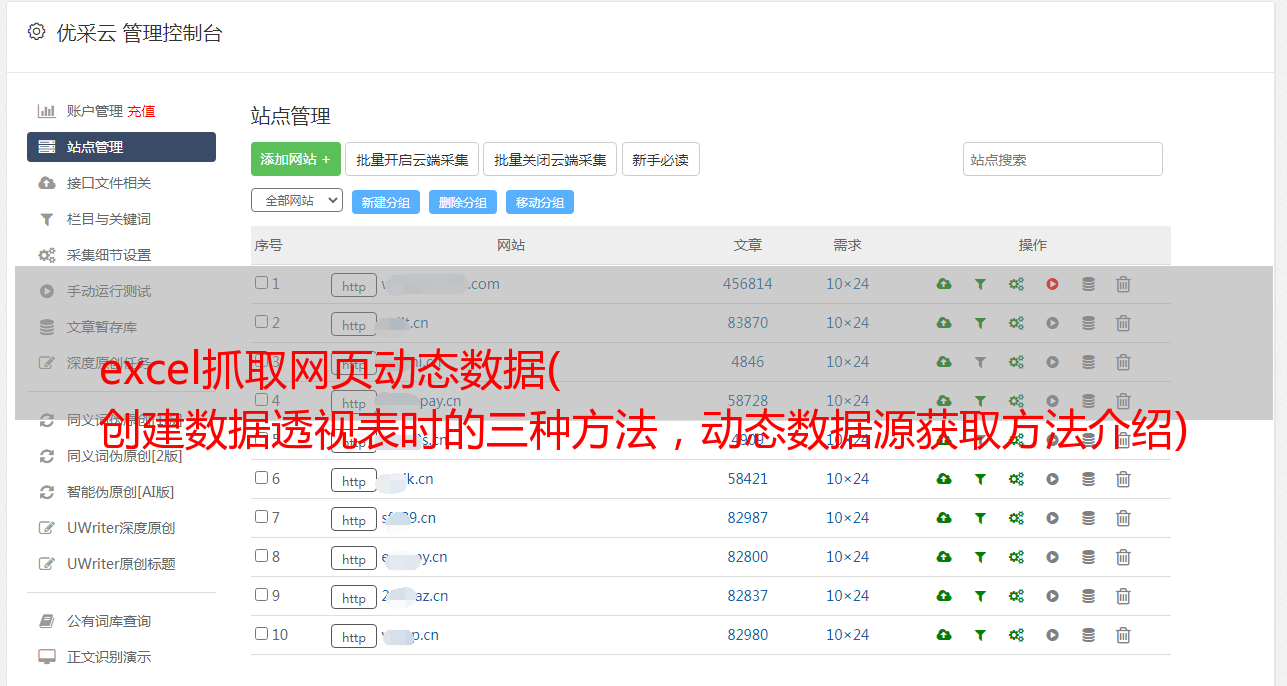This screenshot has width=1287, height=686.
Task: Go to 接口文件相关 in the sidebar
Action: pos(108,183)
